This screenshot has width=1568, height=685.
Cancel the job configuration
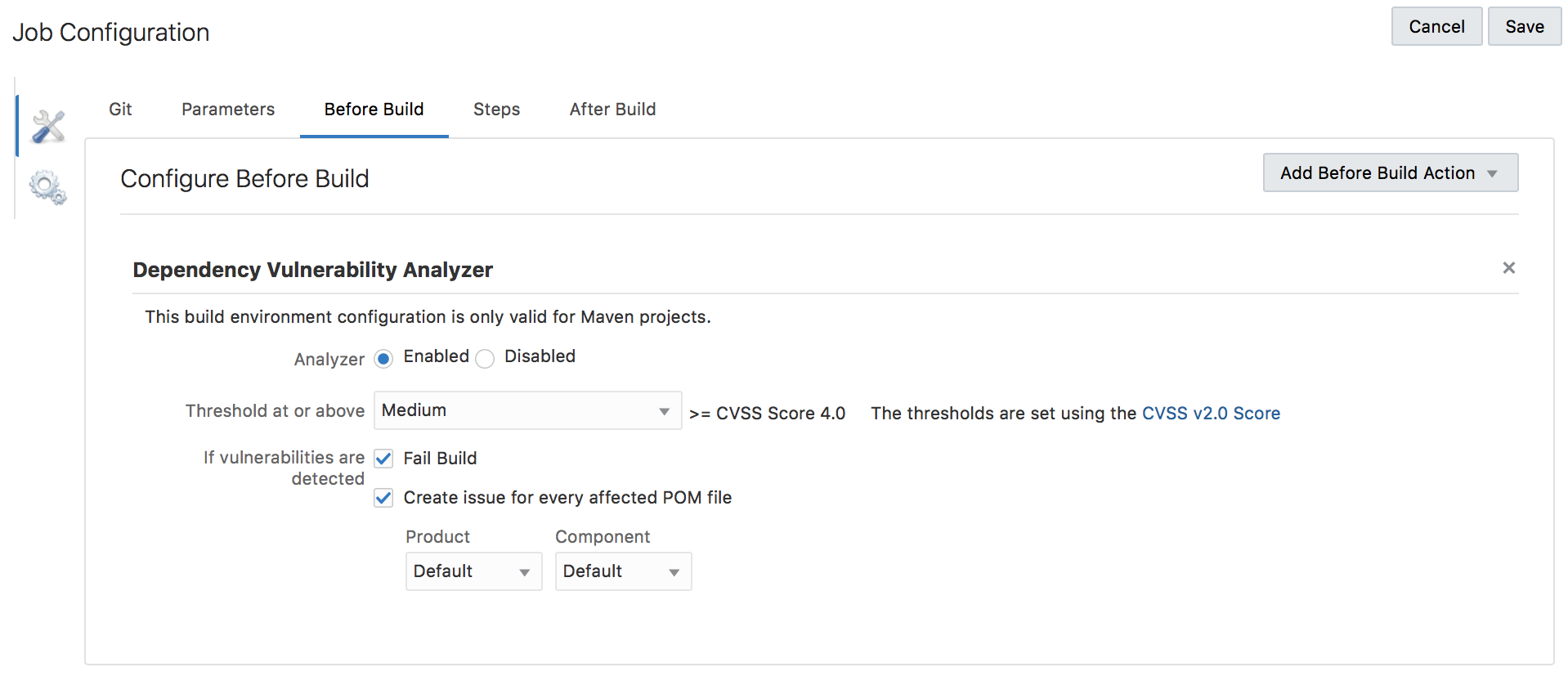click(1436, 27)
